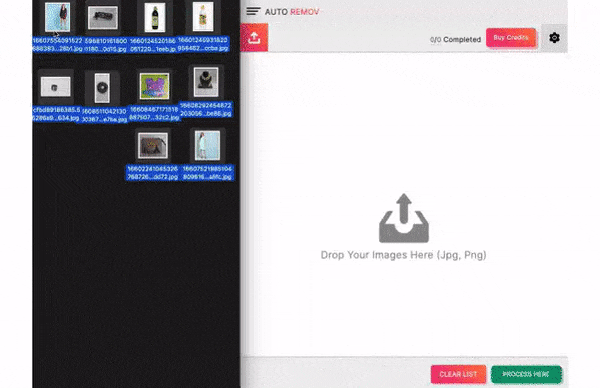Select the woman in dark dress thumbnail

click(57, 17)
